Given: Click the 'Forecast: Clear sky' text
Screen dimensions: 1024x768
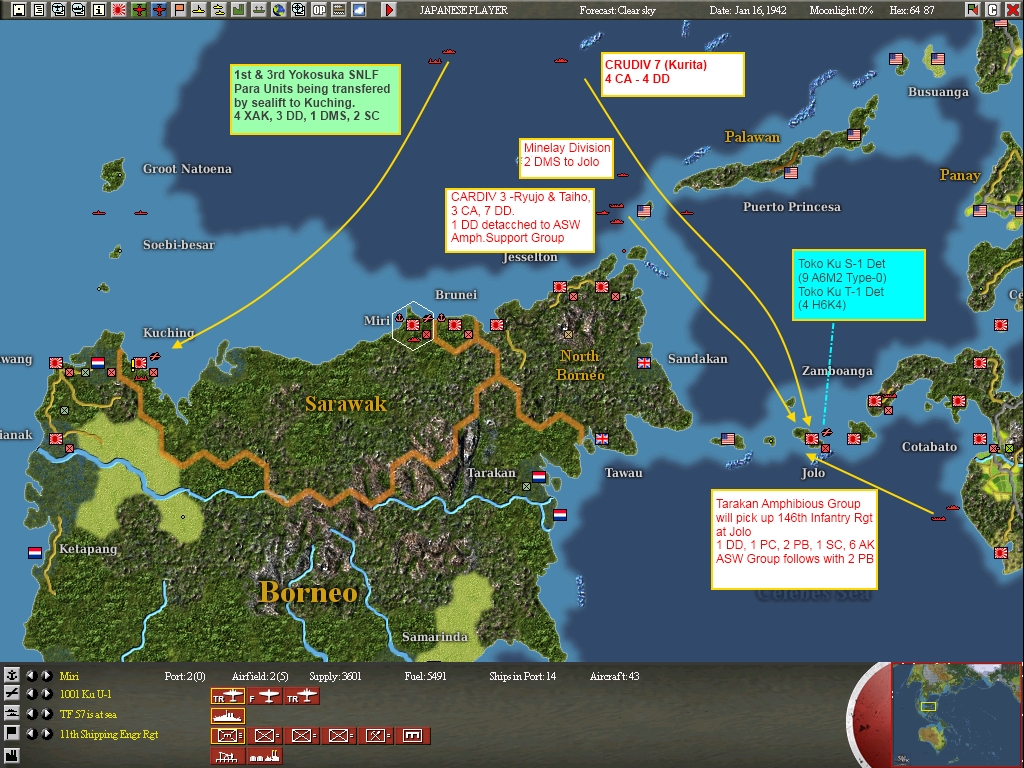Looking at the screenshot, I should pos(617,10).
